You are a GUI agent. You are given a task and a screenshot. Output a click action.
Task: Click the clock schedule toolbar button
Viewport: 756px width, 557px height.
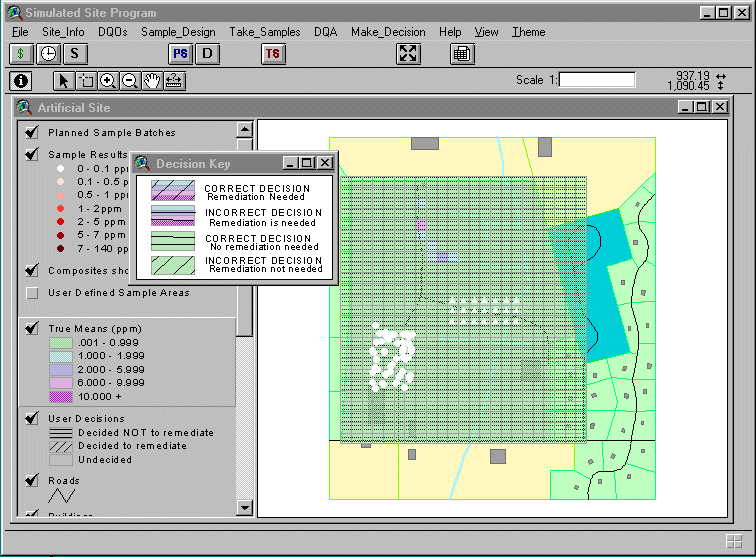point(48,54)
